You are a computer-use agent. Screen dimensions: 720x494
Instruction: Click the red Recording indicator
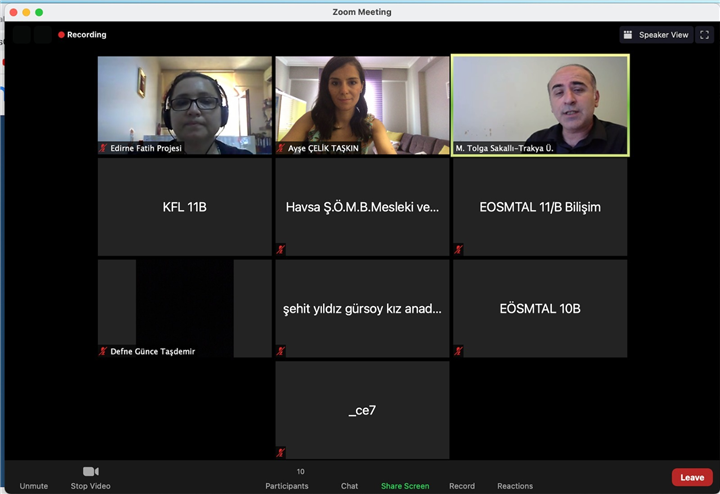(x=82, y=34)
